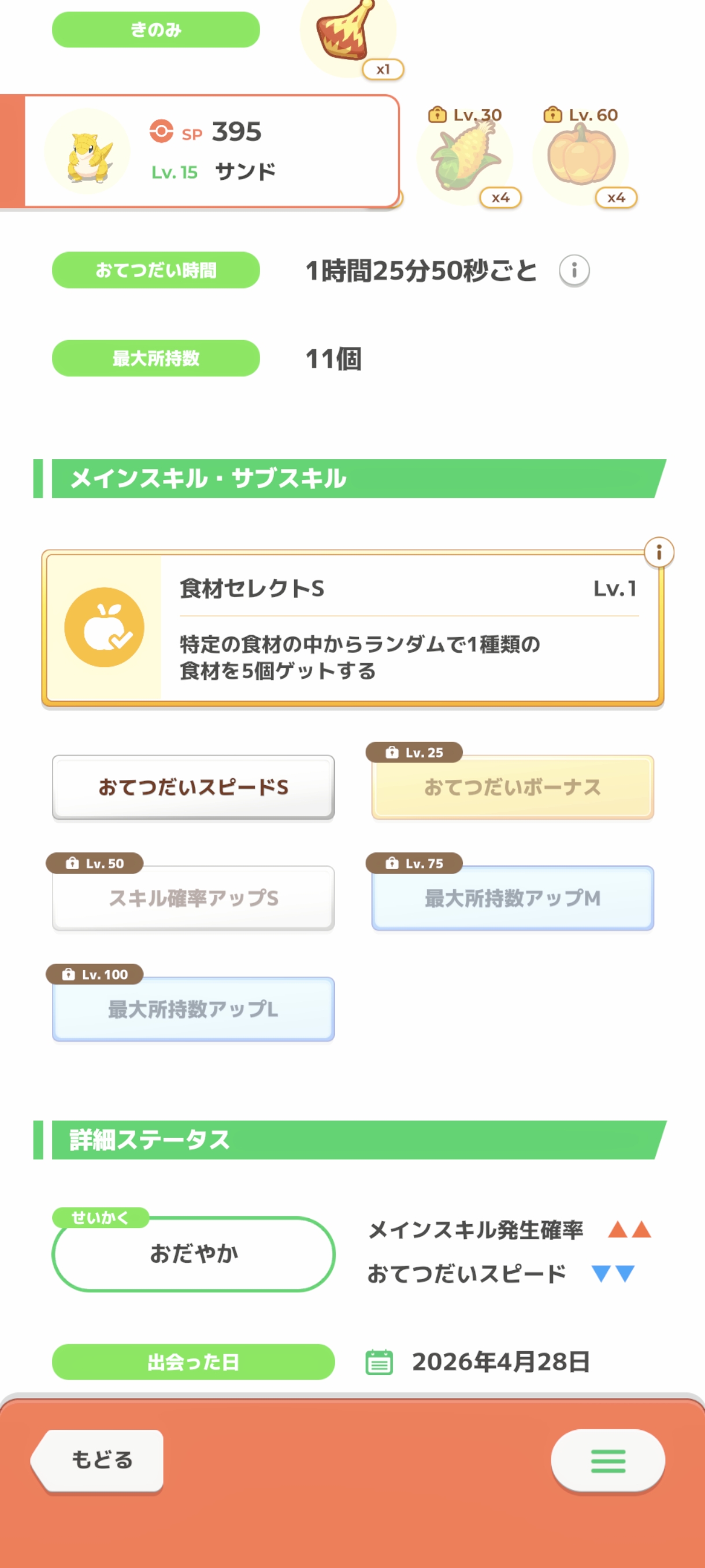Tap the 最大所持数 label
The image size is (705, 1568).
click(155, 358)
